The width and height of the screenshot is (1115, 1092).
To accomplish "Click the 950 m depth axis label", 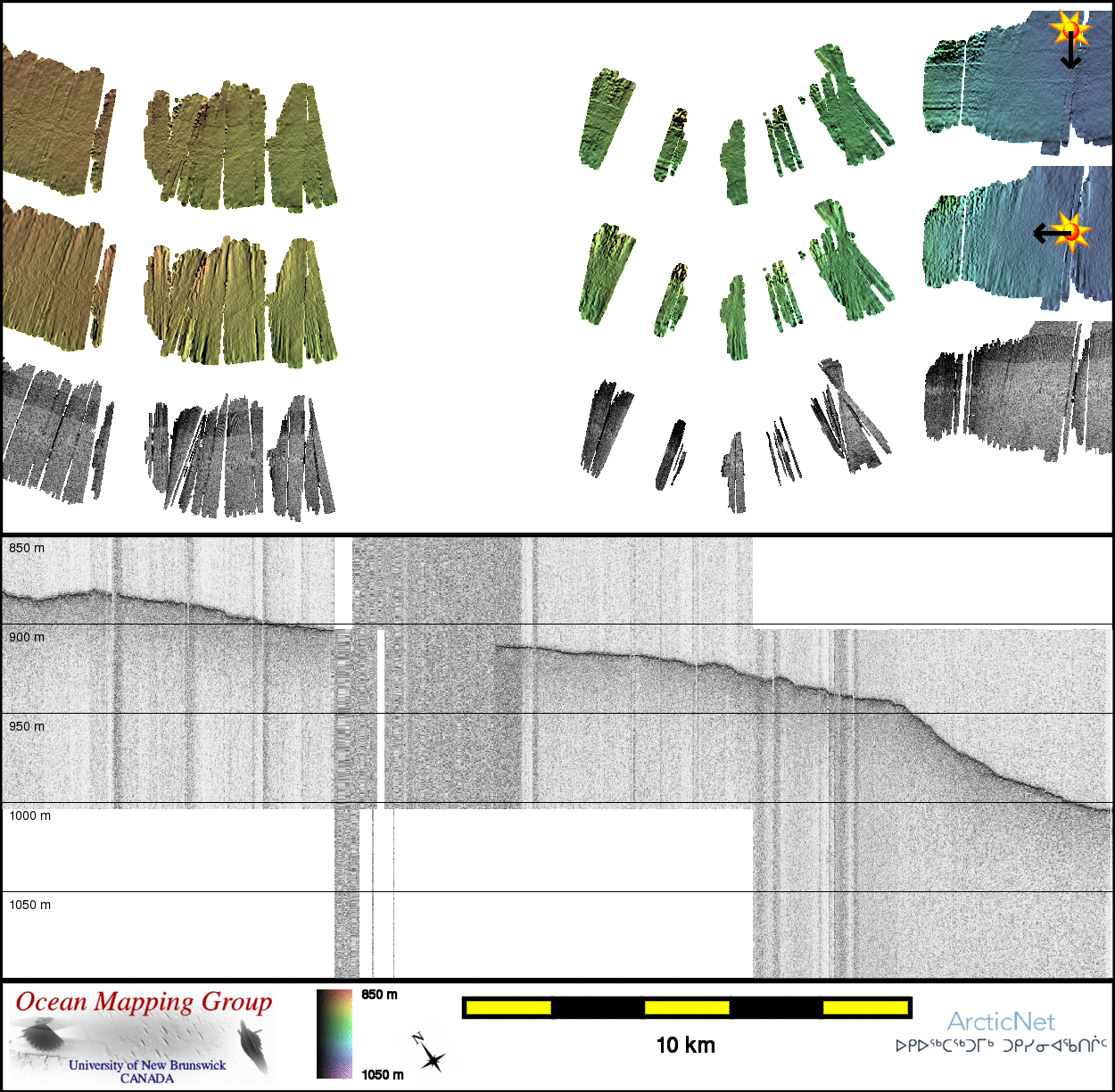I will click(x=27, y=726).
